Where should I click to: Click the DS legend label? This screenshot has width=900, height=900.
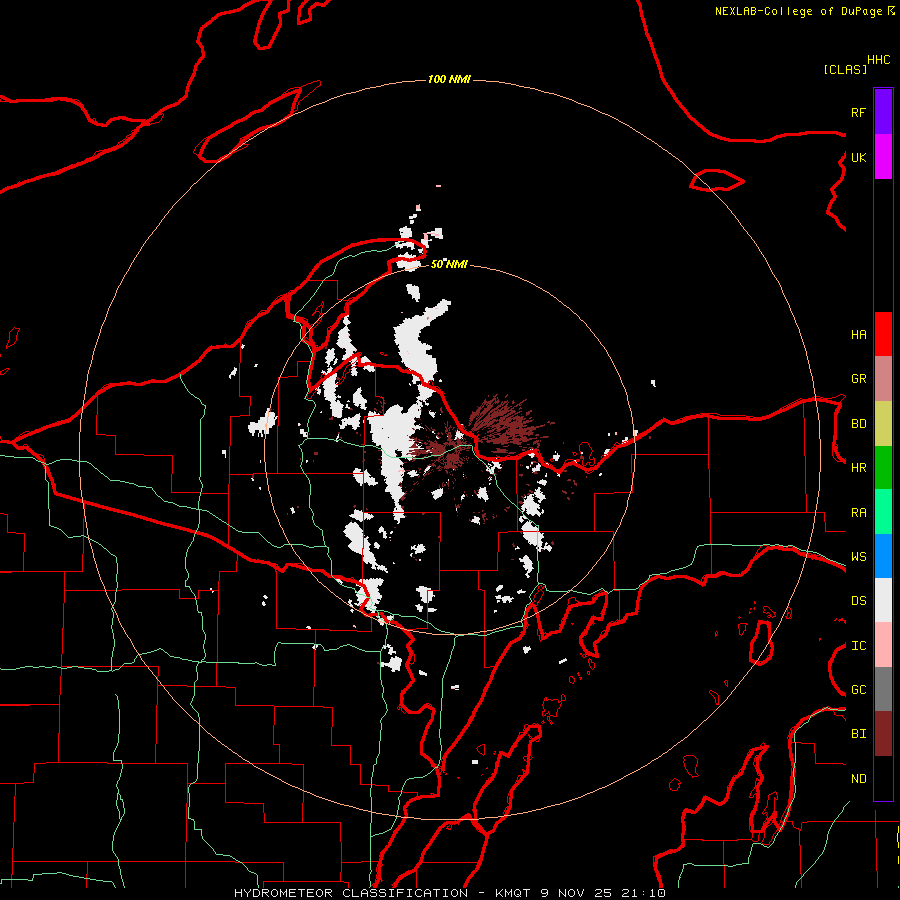(858, 601)
